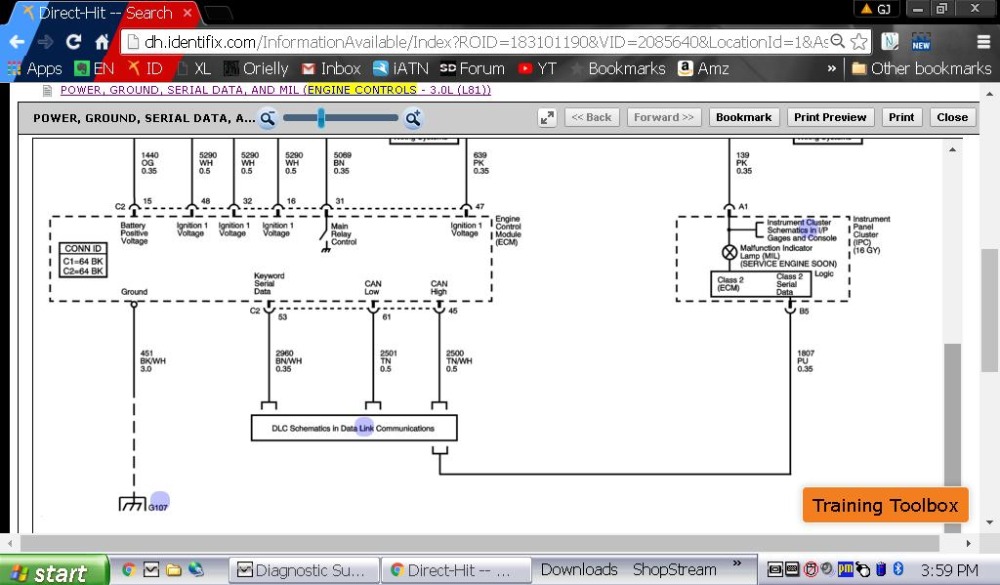Click the zoom out magnifier icon
Viewport: 1000px width, 585px height.
268,119
